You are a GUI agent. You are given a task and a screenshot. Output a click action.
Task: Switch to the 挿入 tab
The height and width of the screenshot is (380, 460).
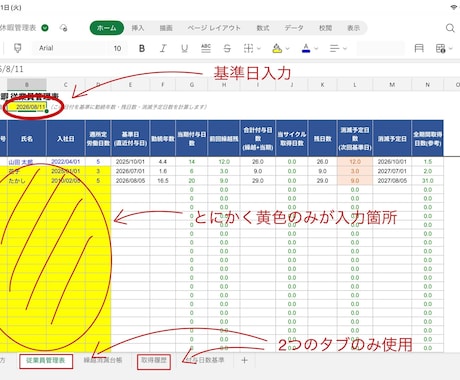click(138, 28)
